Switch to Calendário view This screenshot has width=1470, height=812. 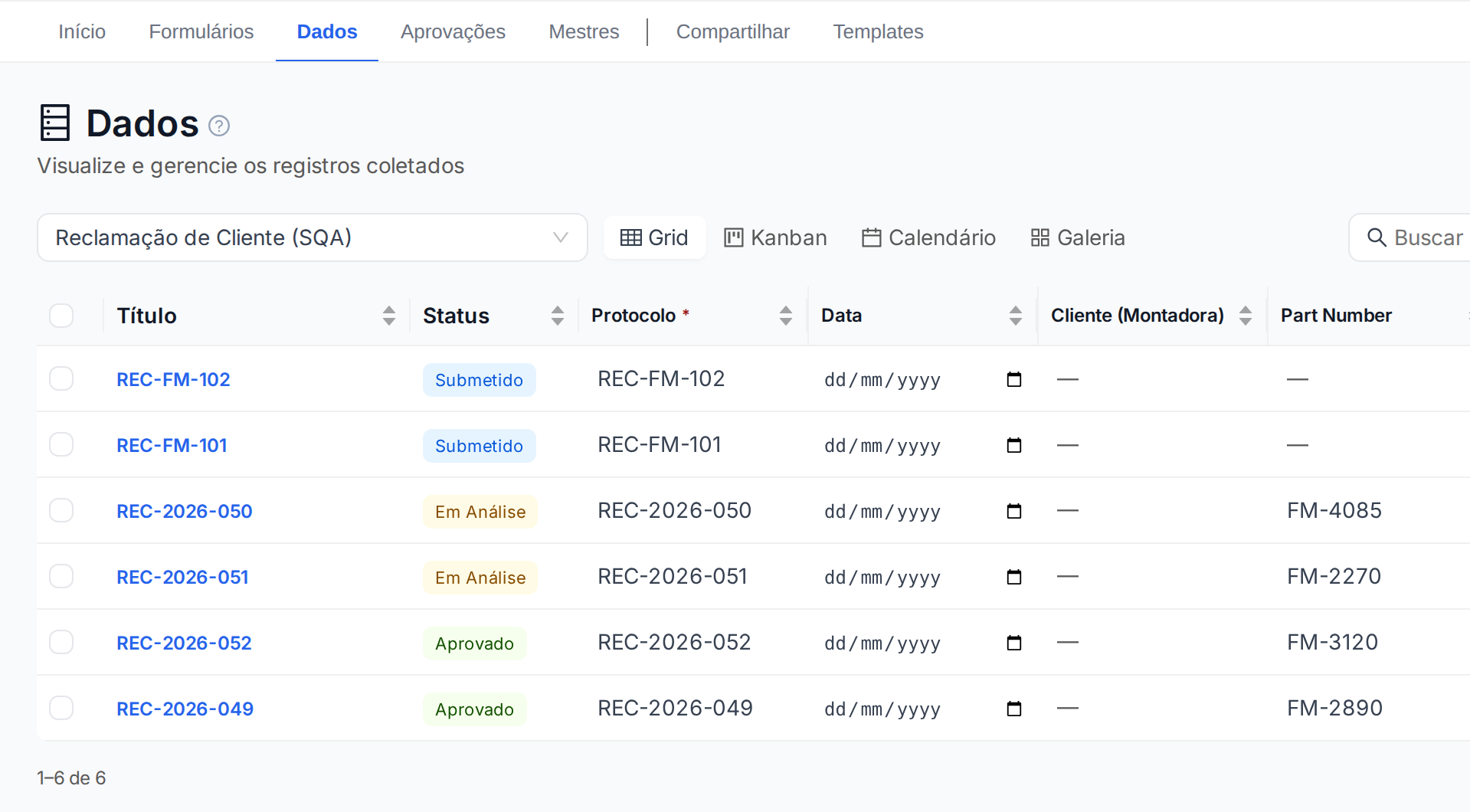pyautogui.click(x=928, y=237)
